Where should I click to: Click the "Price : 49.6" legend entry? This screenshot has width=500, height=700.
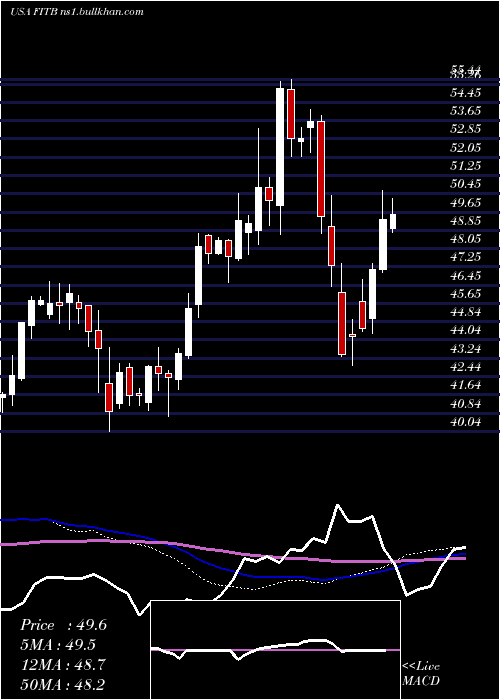click(x=63, y=625)
